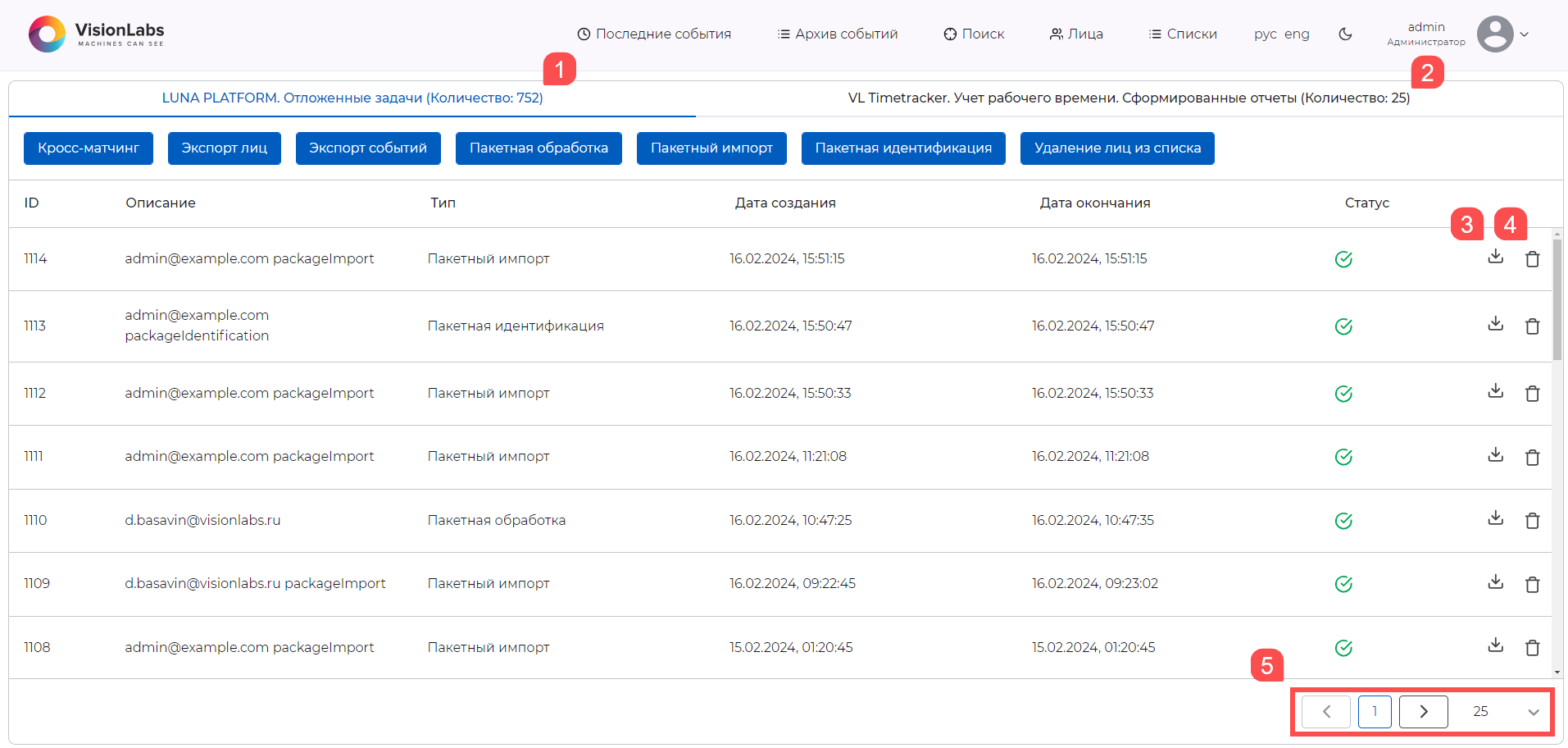Click Пакетный импорт button

(711, 148)
